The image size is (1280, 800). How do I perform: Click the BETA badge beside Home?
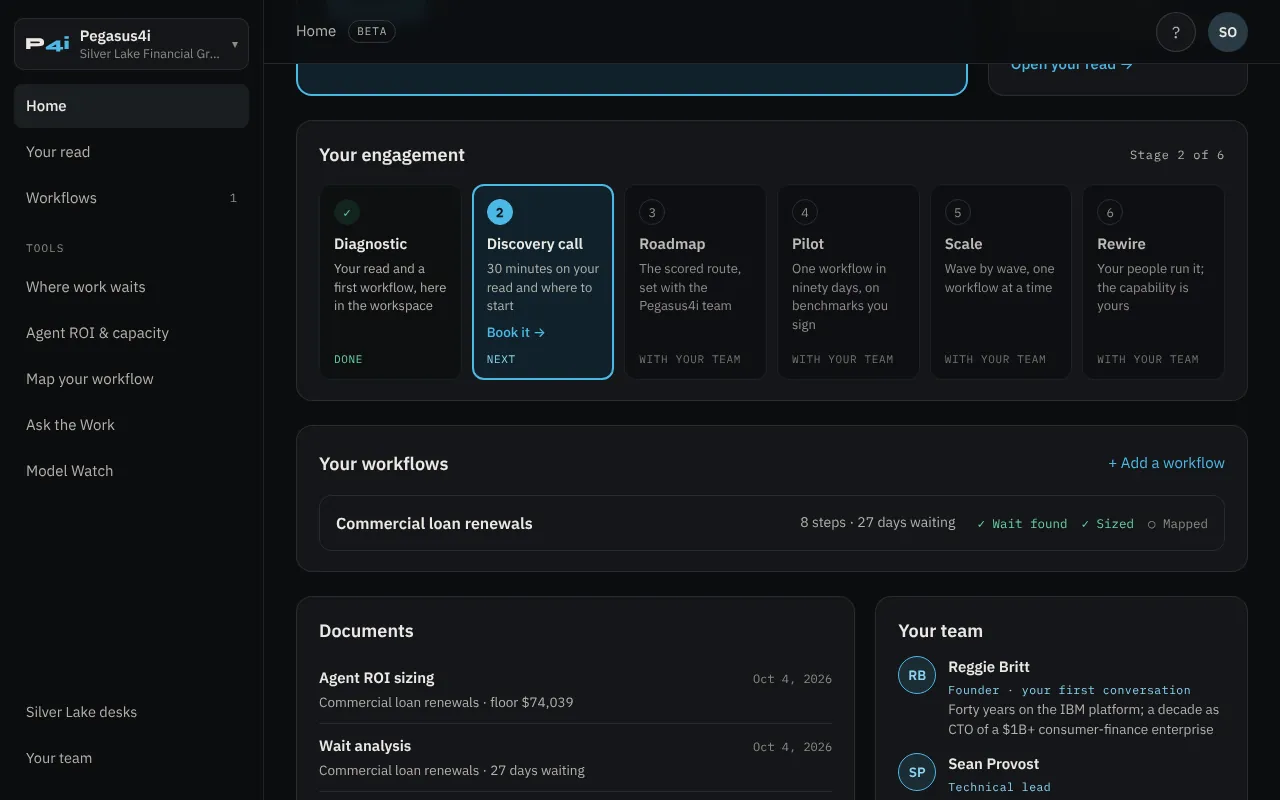[x=372, y=31]
